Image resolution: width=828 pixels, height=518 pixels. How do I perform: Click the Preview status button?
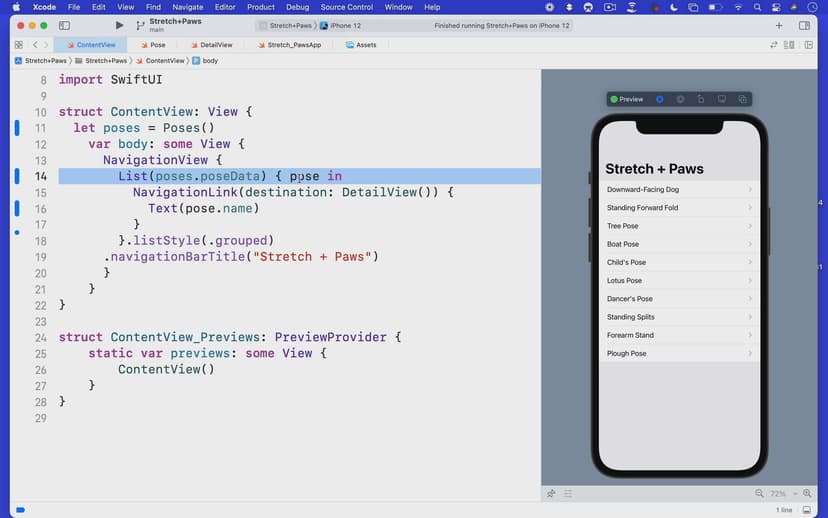point(627,99)
